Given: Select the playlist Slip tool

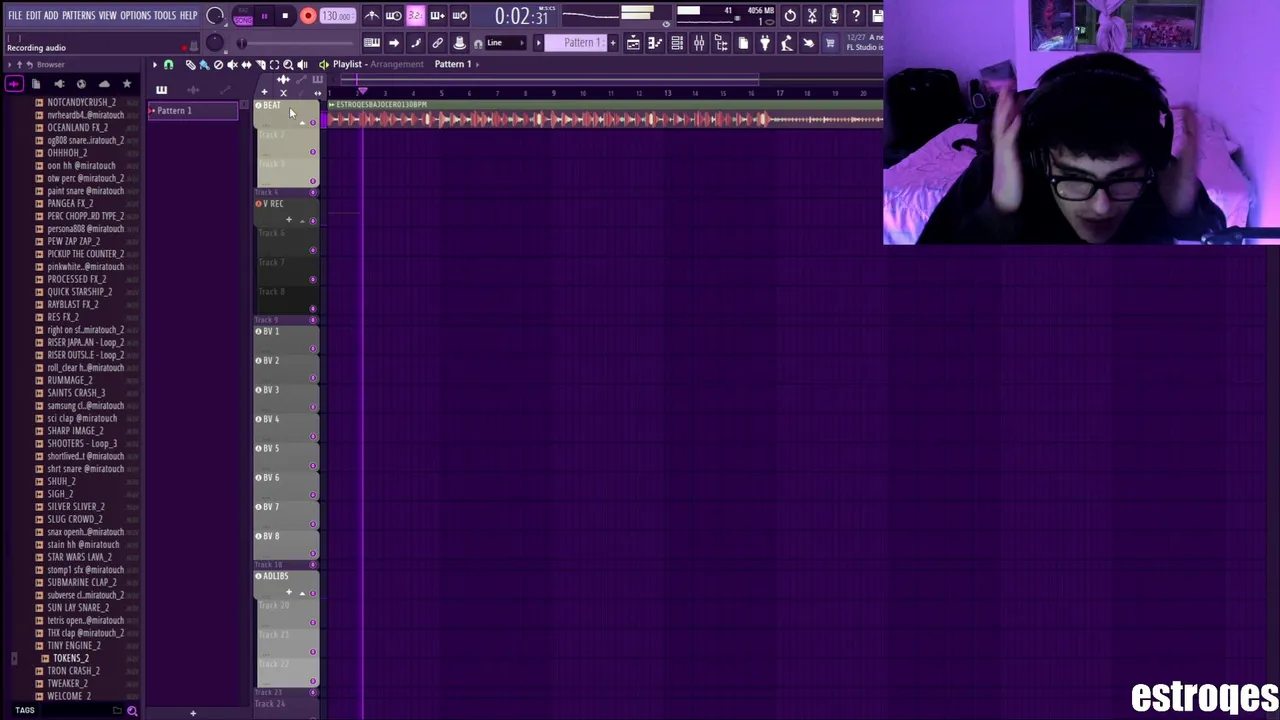Looking at the screenshot, I should [246, 64].
